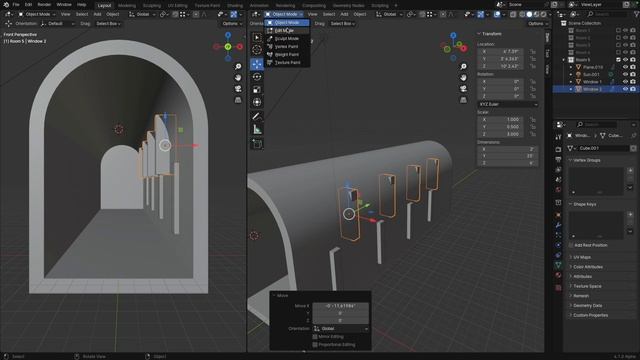This screenshot has width=640, height=360.
Task: Open Object Mode dropdown in left viewport
Action: point(37,14)
